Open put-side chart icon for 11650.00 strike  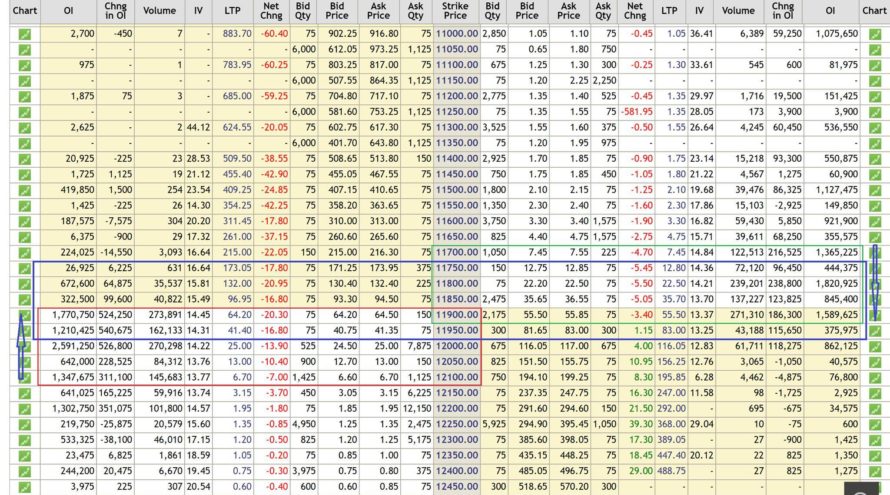[x=875, y=237]
